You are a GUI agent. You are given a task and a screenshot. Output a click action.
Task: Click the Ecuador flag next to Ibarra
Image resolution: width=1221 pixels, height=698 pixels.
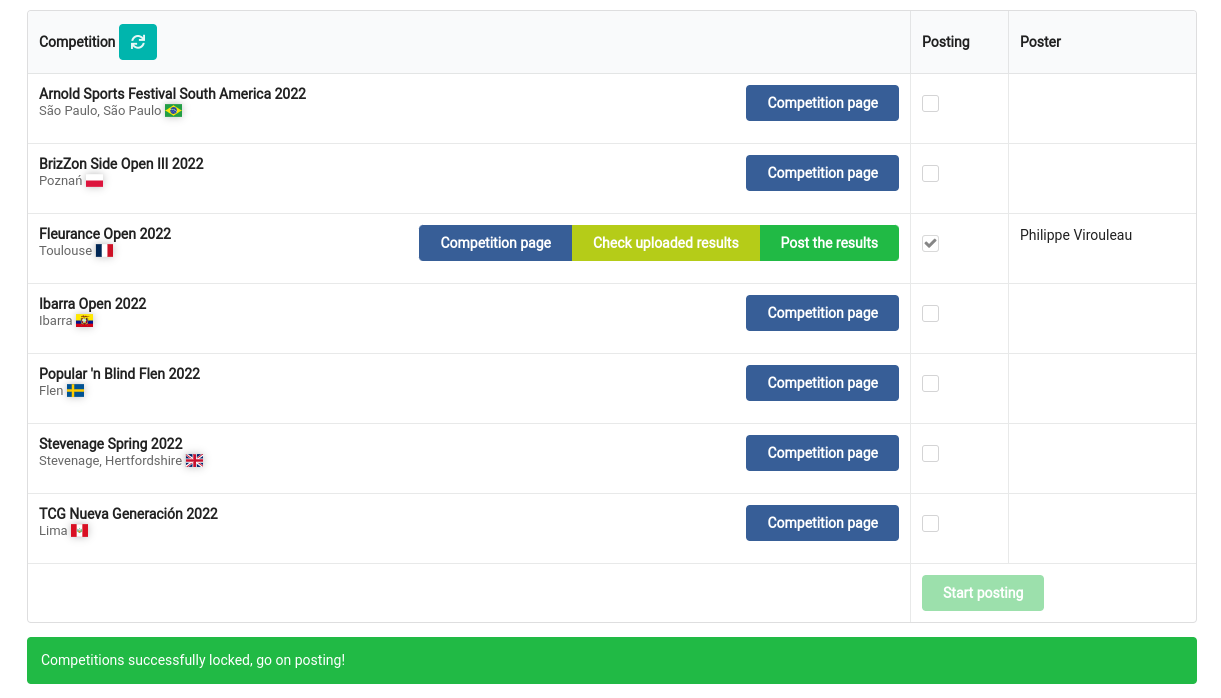point(84,321)
